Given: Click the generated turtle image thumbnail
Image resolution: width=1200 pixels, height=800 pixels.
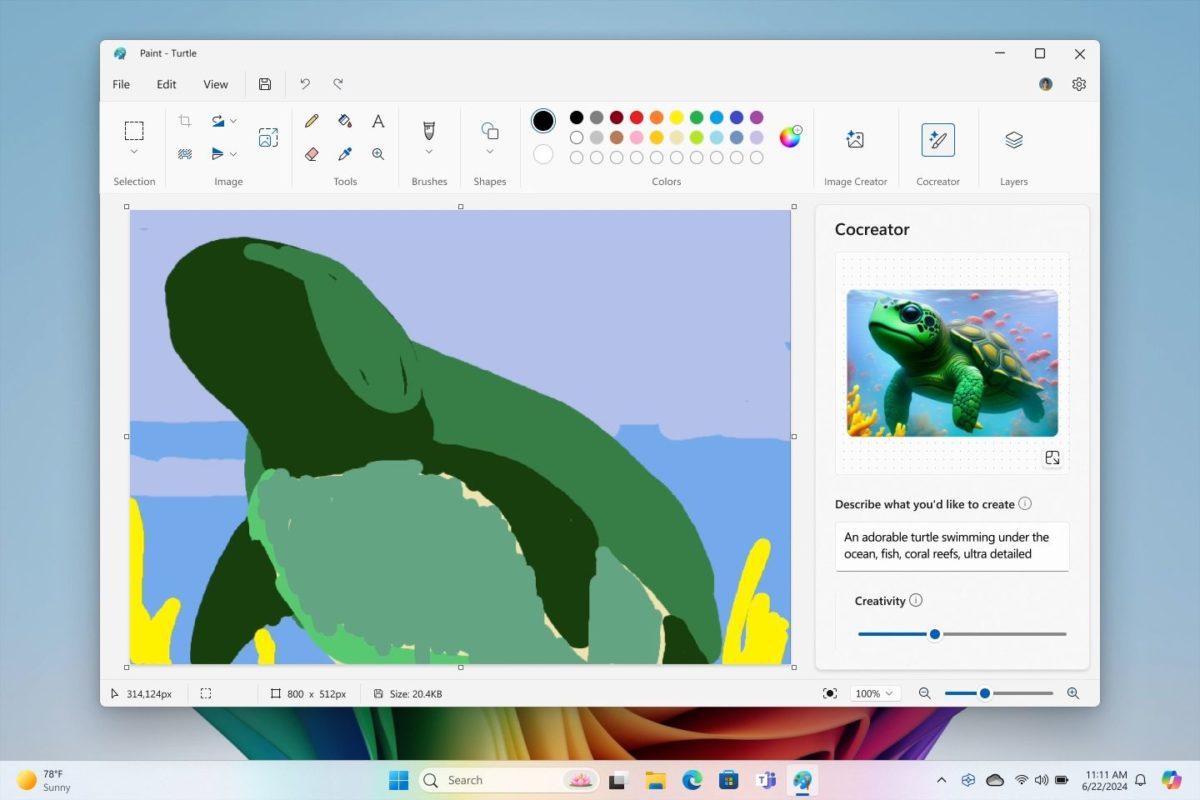Looking at the screenshot, I should pyautogui.click(x=952, y=363).
